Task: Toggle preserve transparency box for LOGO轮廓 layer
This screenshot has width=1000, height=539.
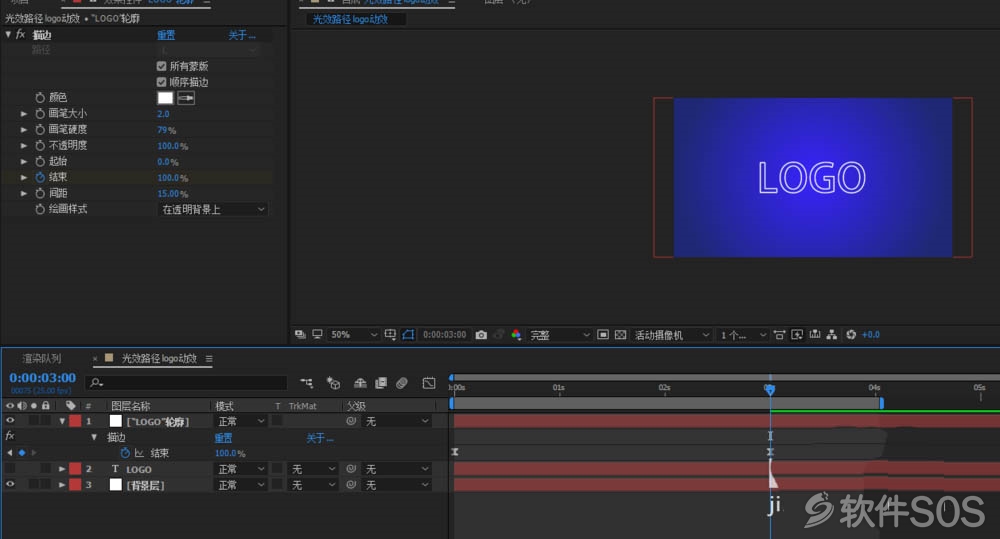Action: coord(277,420)
